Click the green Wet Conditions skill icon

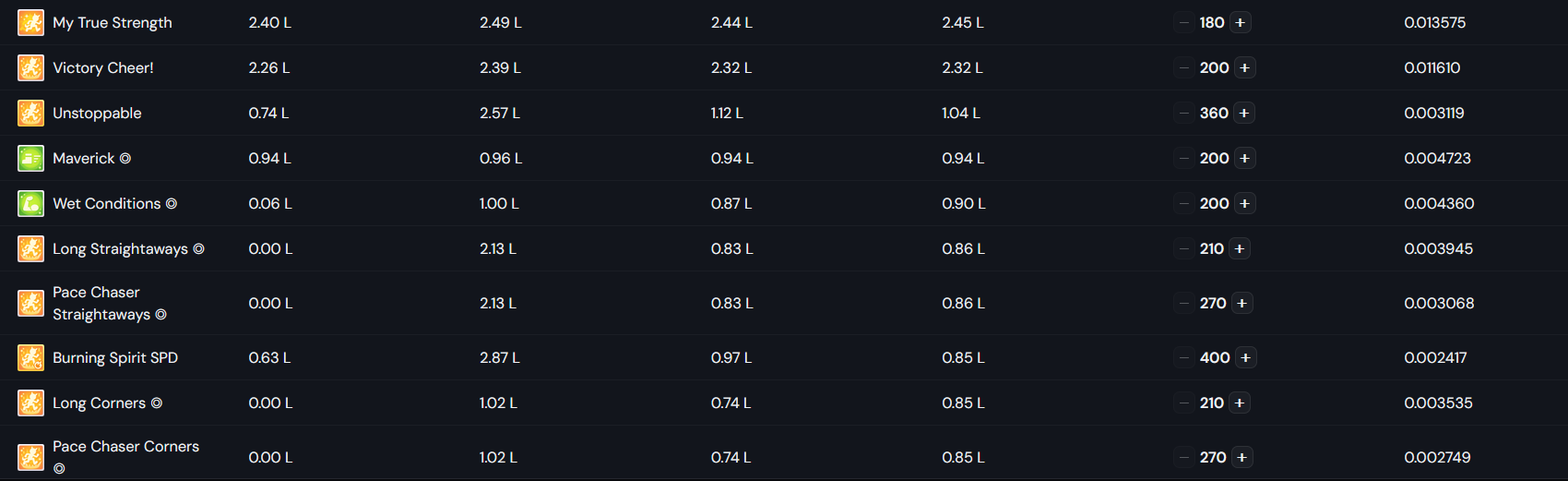point(30,203)
